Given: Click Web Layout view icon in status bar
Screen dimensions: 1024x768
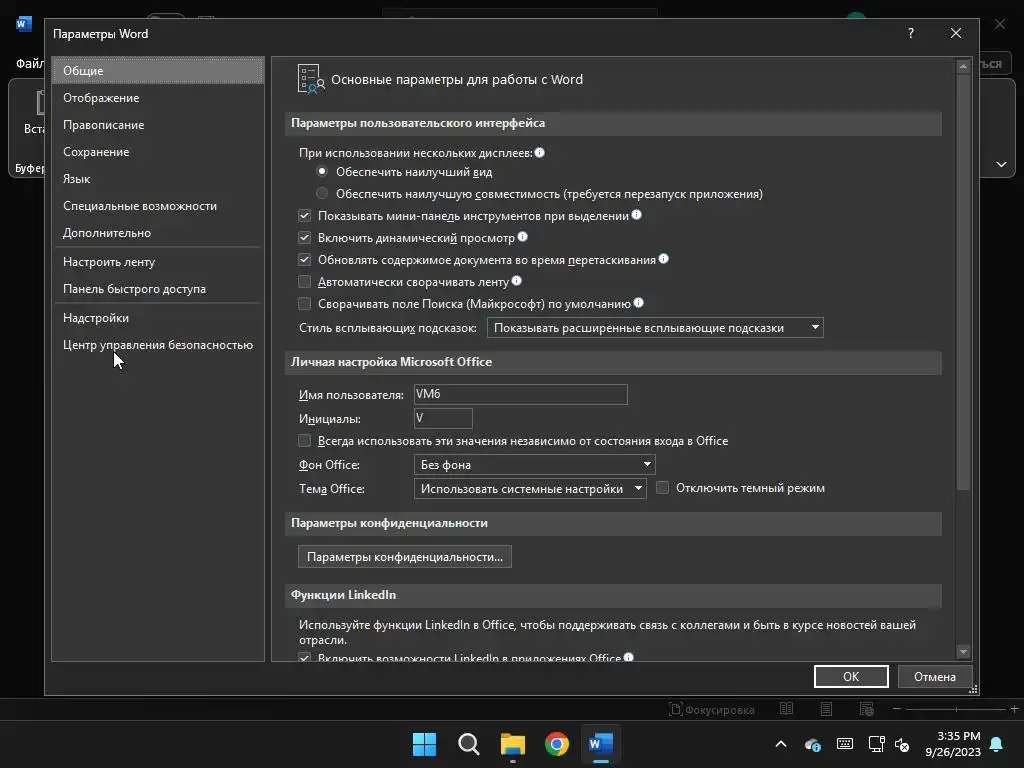Looking at the screenshot, I should tap(867, 709).
